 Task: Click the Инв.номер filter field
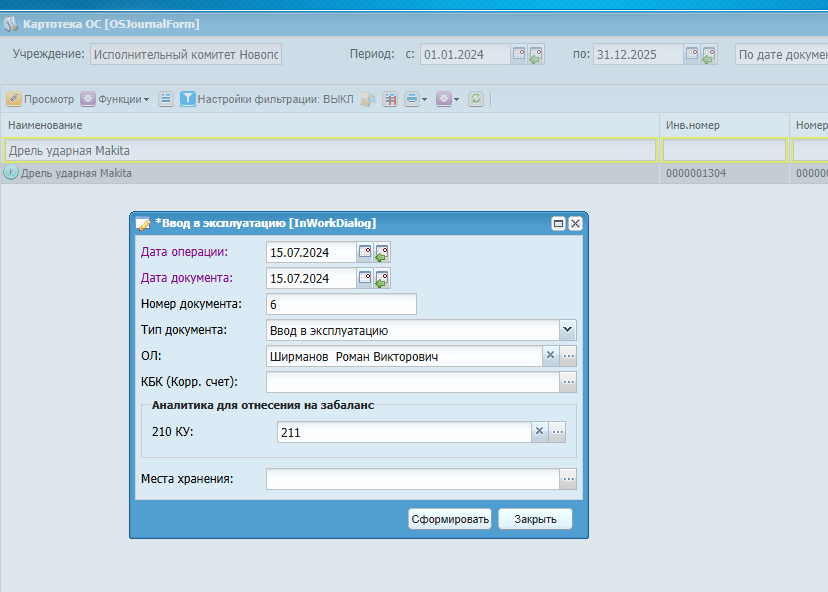click(724, 151)
